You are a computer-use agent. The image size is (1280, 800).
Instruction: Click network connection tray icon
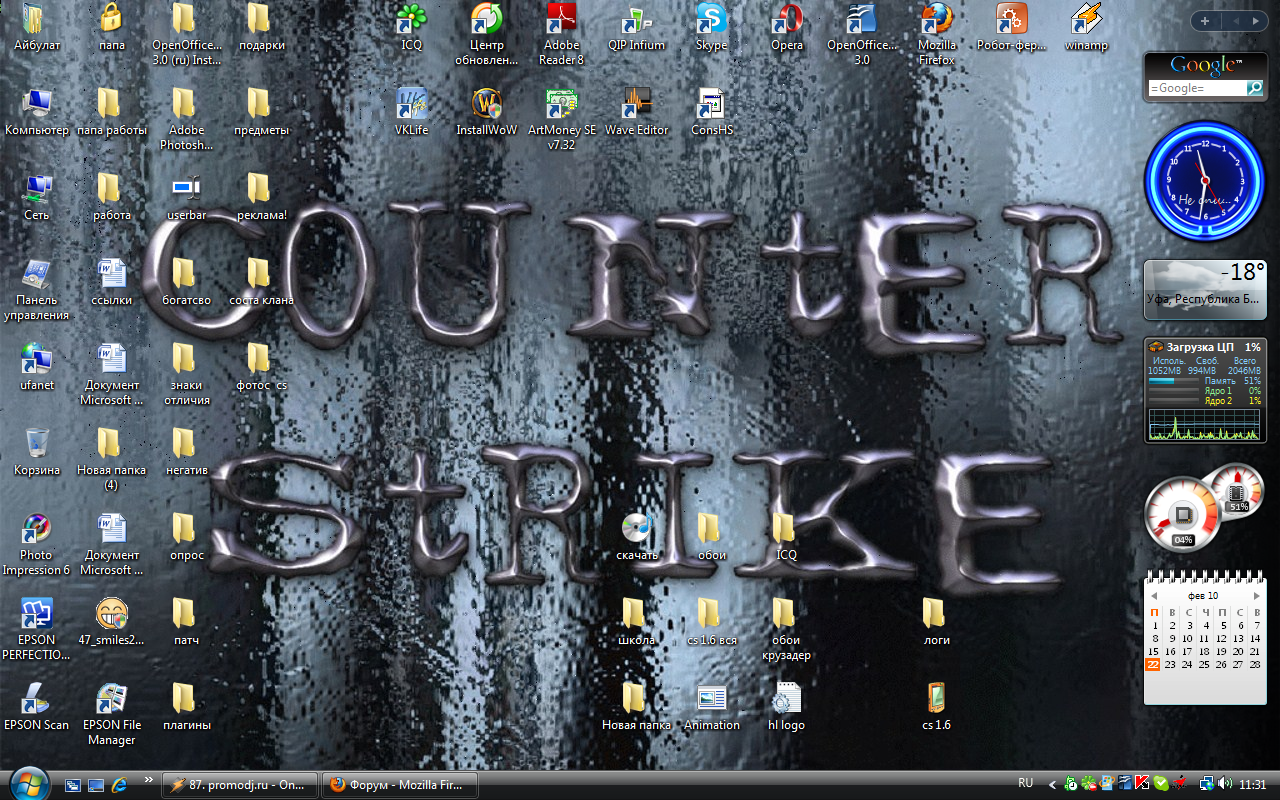1208,783
